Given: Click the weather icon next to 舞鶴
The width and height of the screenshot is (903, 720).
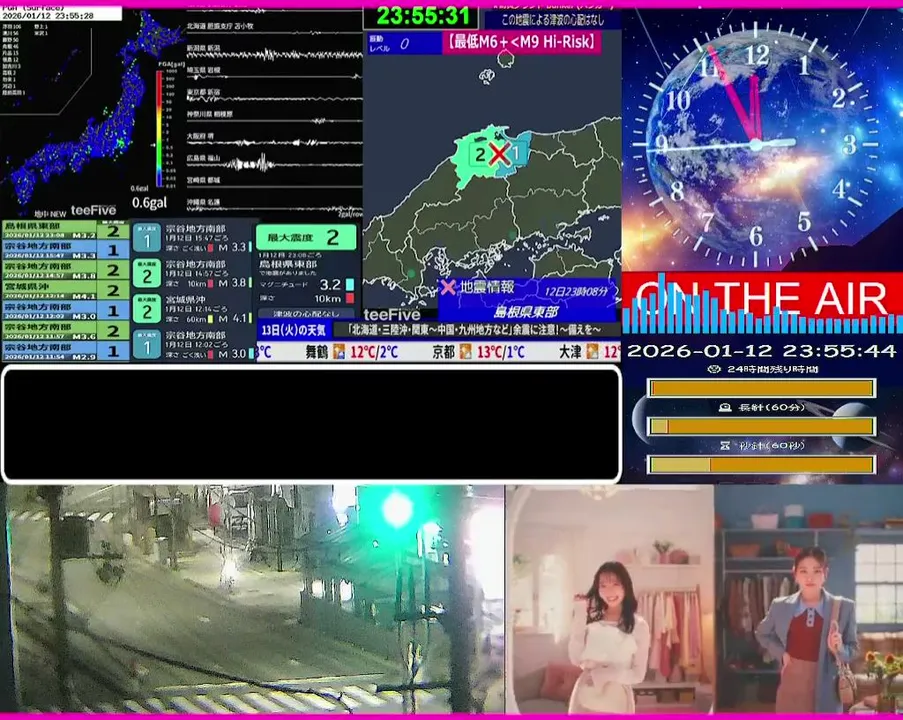Looking at the screenshot, I should click(x=339, y=351).
